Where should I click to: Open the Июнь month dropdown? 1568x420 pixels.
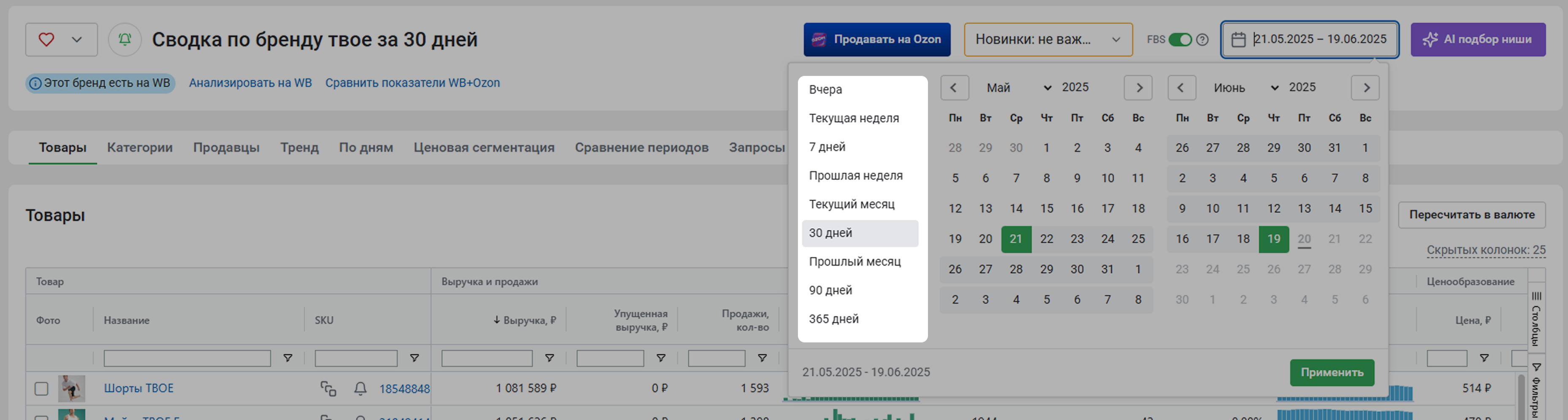(1245, 88)
